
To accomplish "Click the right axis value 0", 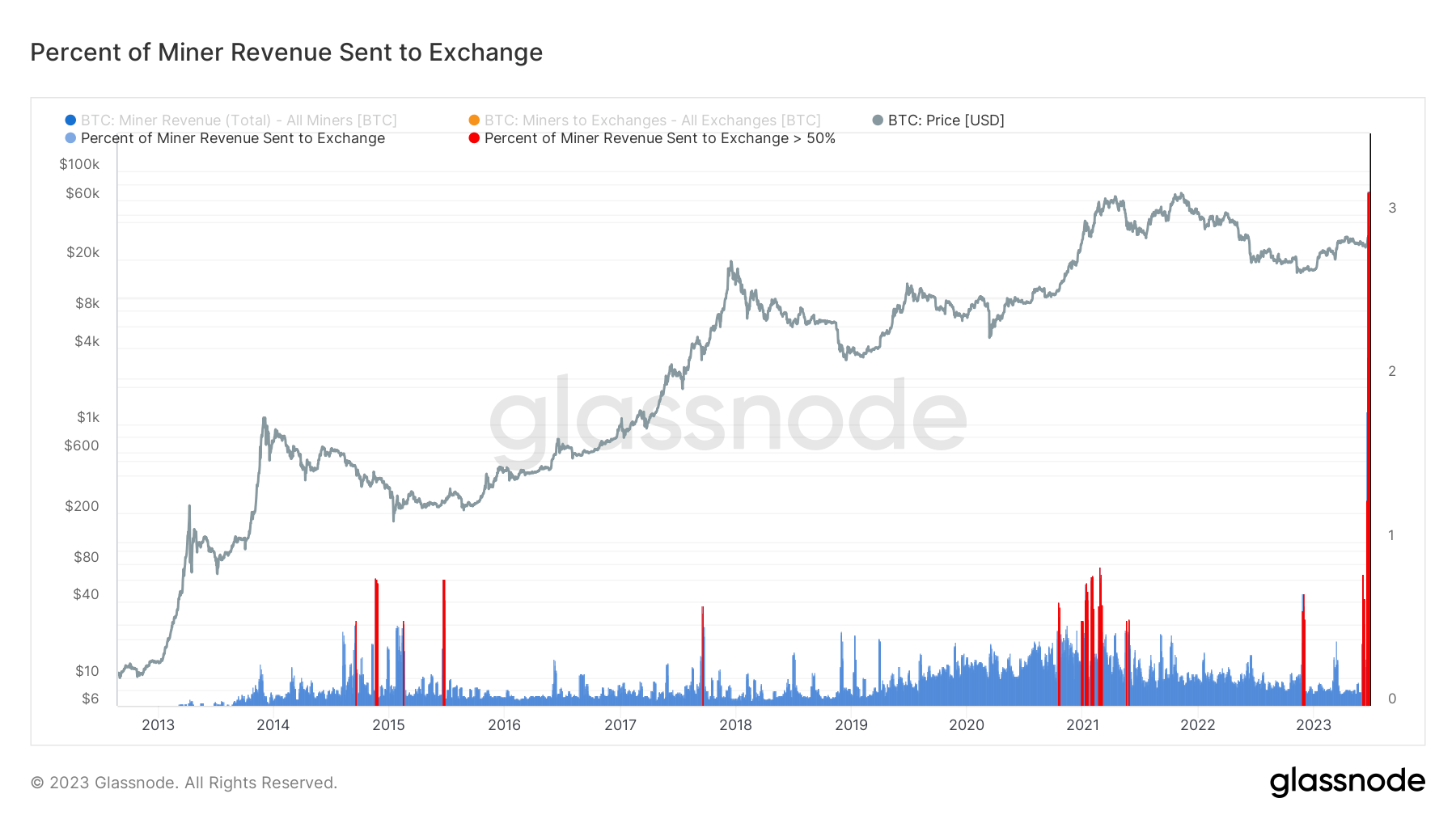I will (1392, 699).
